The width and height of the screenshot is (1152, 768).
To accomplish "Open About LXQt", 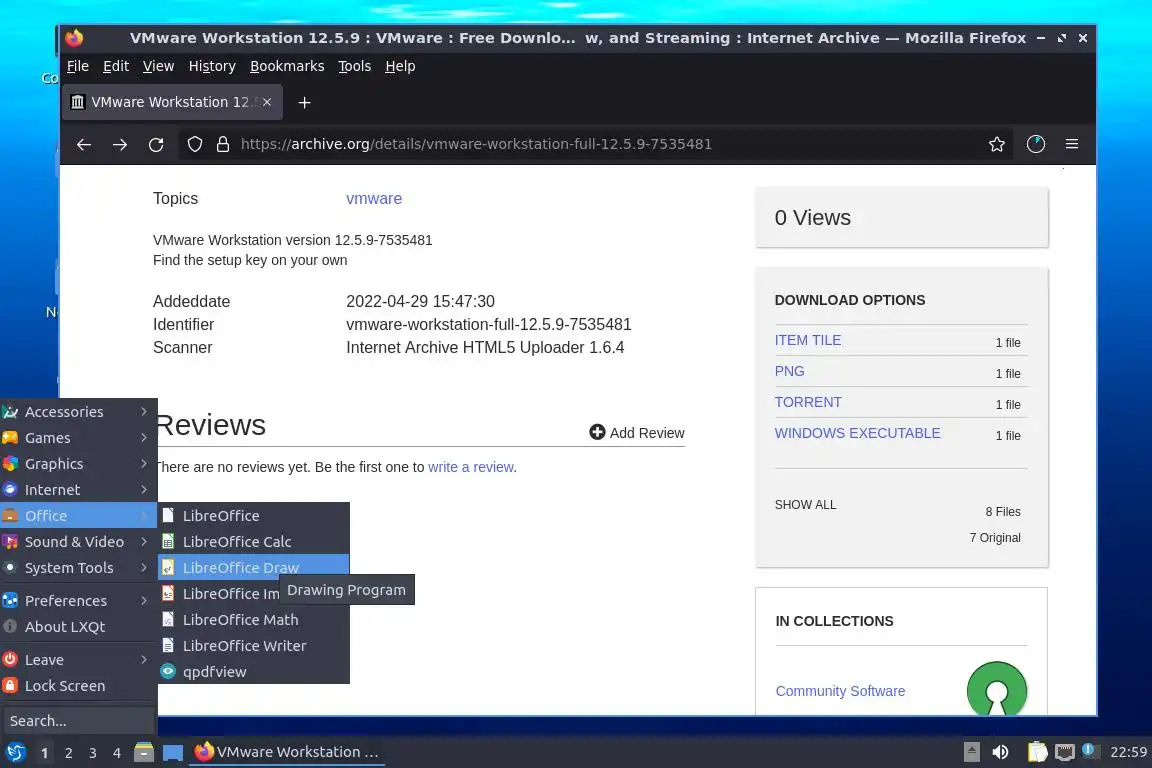I will click(x=79, y=627).
